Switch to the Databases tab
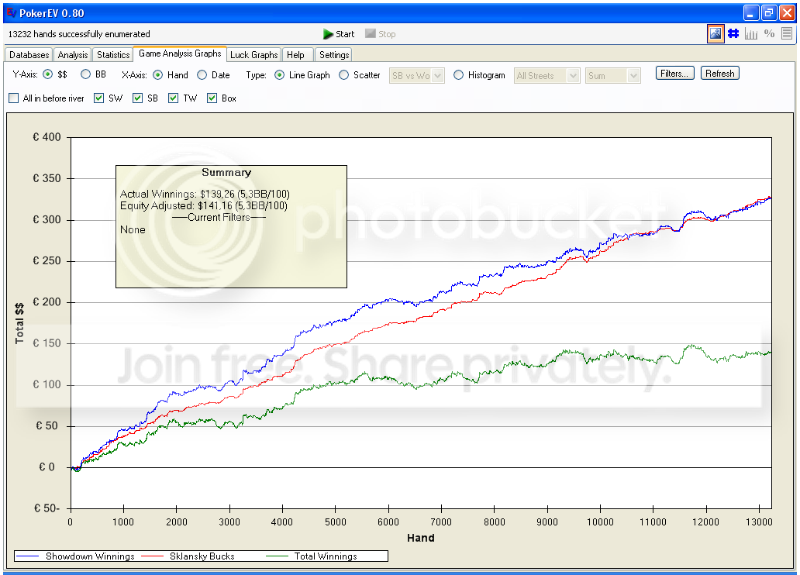Image resolution: width=800 pixels, height=575 pixels. tap(29, 55)
